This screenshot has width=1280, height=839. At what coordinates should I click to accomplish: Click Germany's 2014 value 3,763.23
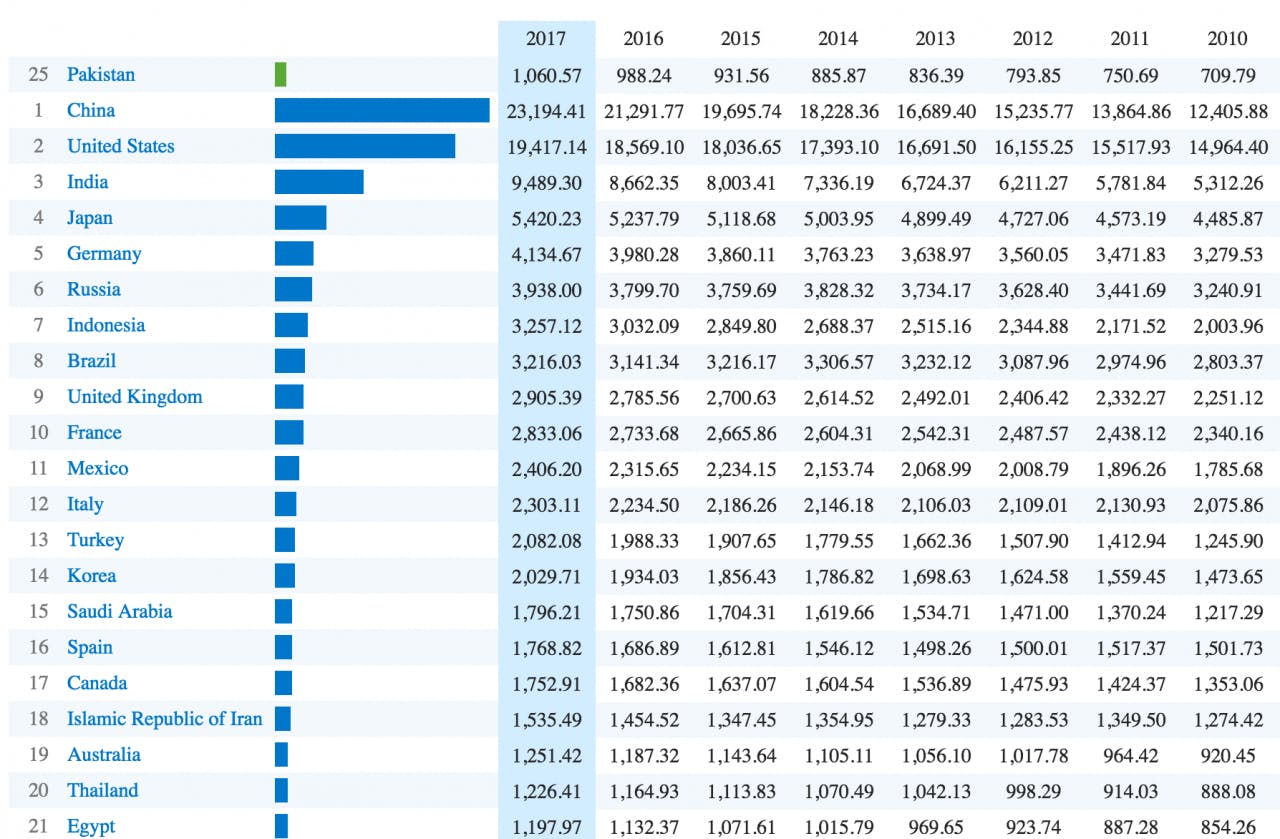pyautogui.click(x=838, y=254)
